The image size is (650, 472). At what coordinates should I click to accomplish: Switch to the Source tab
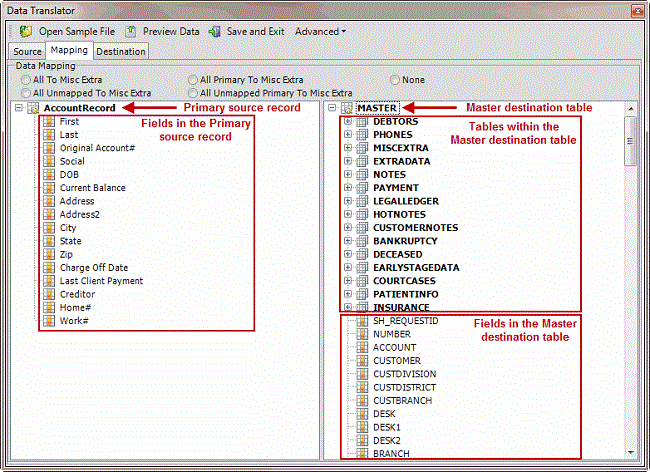pyautogui.click(x=27, y=51)
